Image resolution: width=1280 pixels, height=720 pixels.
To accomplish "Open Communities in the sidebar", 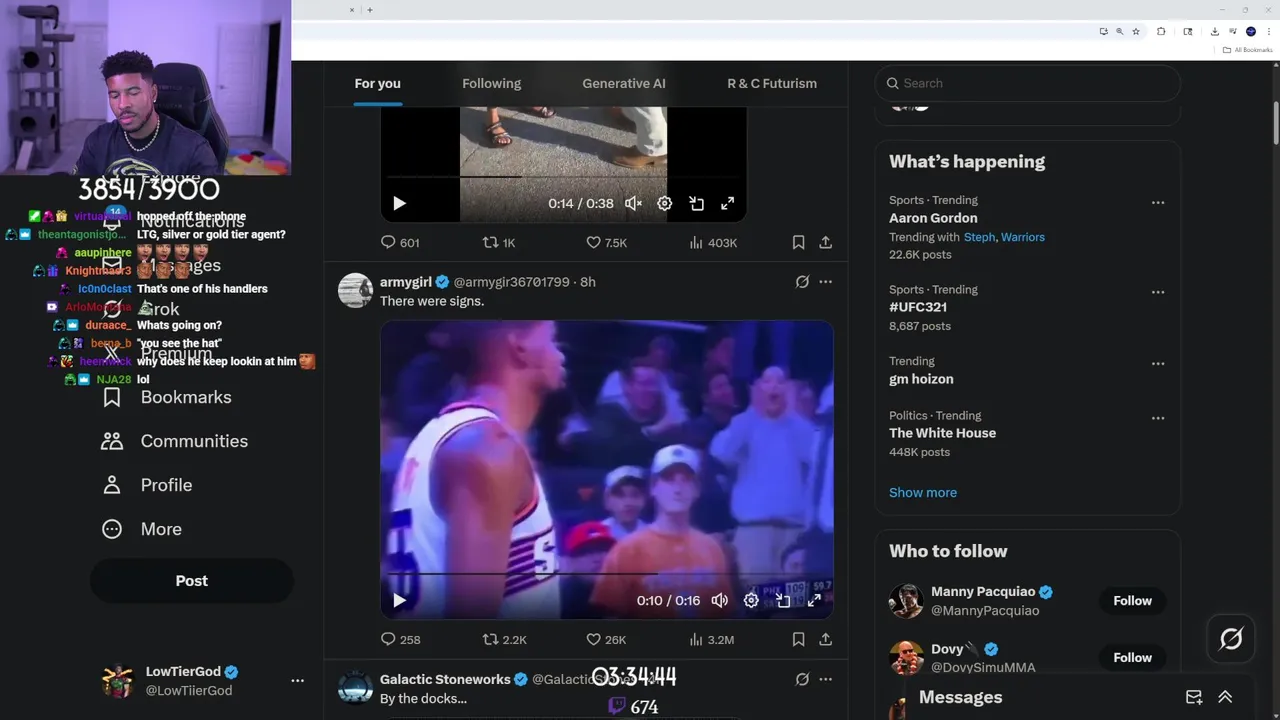I will [x=175, y=441].
